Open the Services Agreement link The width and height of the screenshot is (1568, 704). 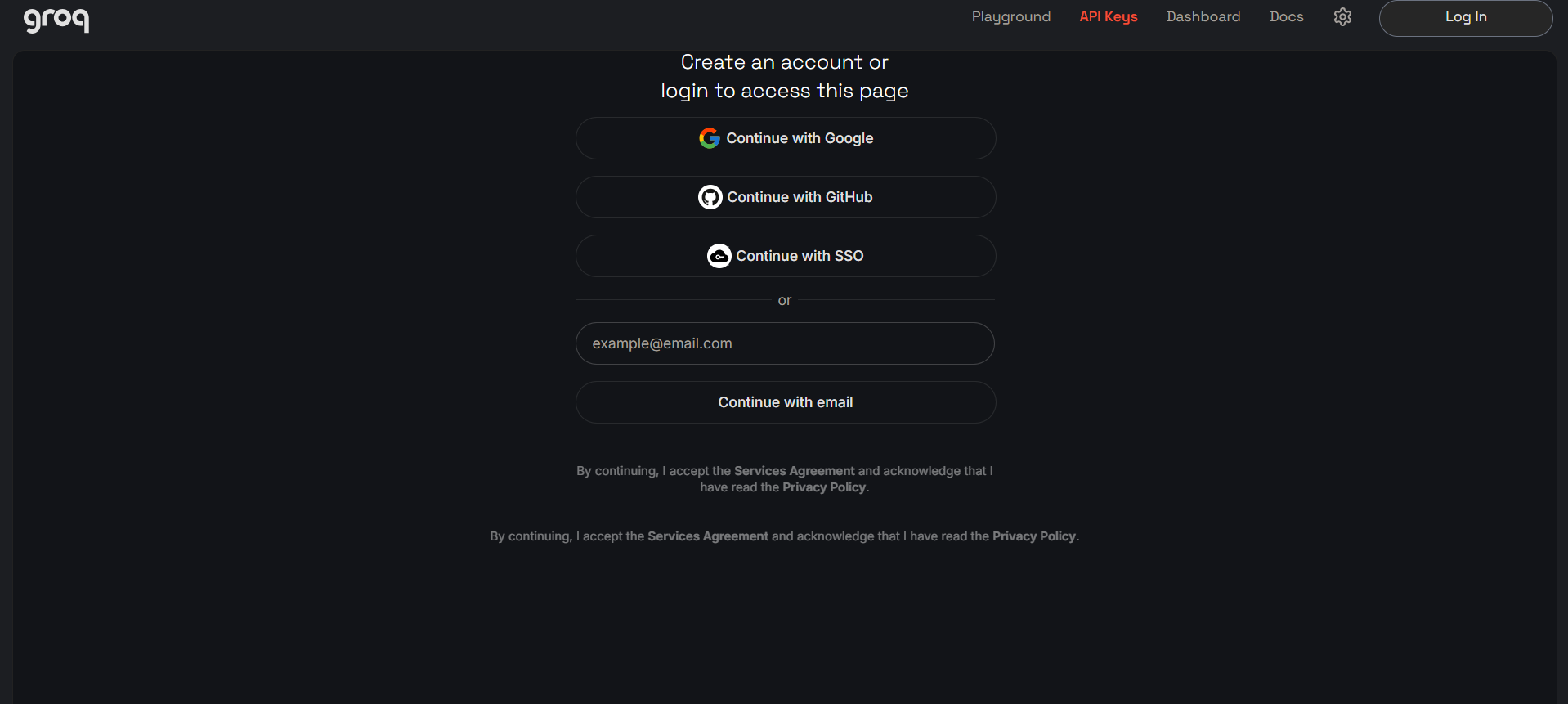pyautogui.click(x=793, y=470)
